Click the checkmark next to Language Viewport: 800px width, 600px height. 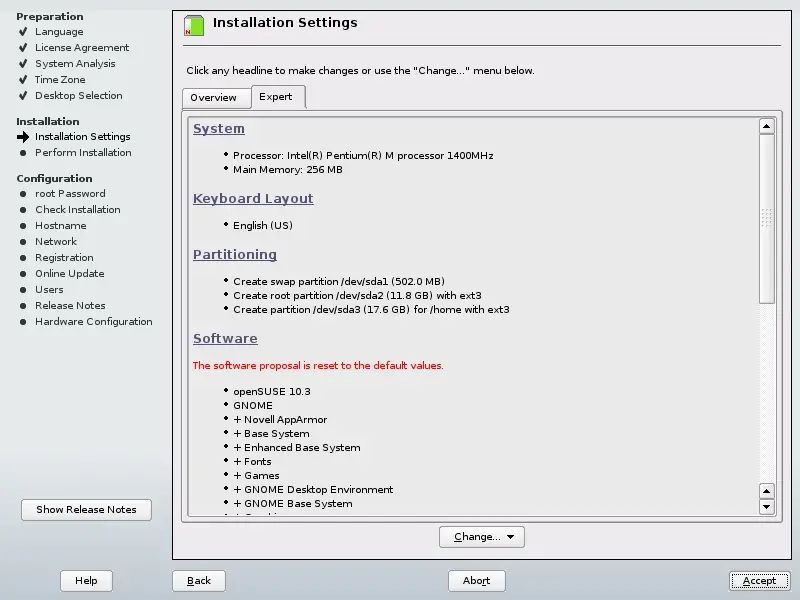tap(23, 32)
